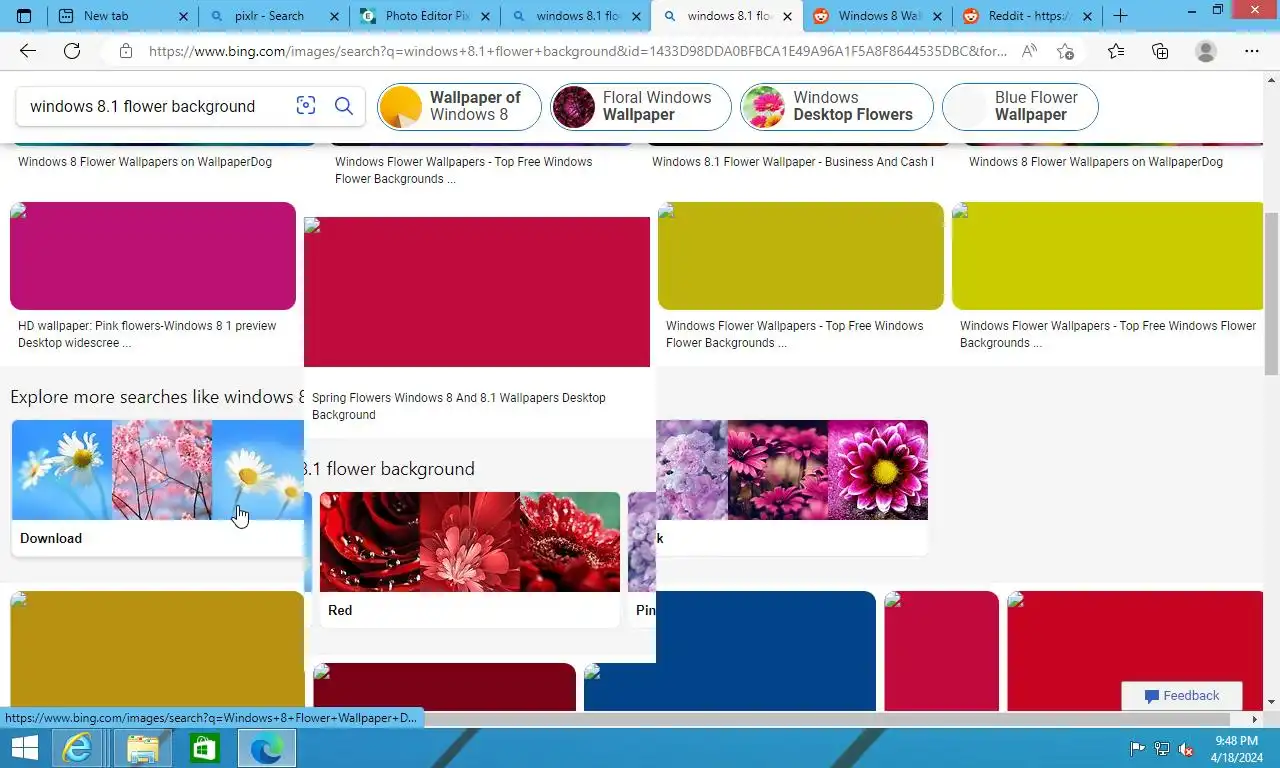Switch to the Photo Editor Pixlr tab
The image size is (1280, 768).
424,16
